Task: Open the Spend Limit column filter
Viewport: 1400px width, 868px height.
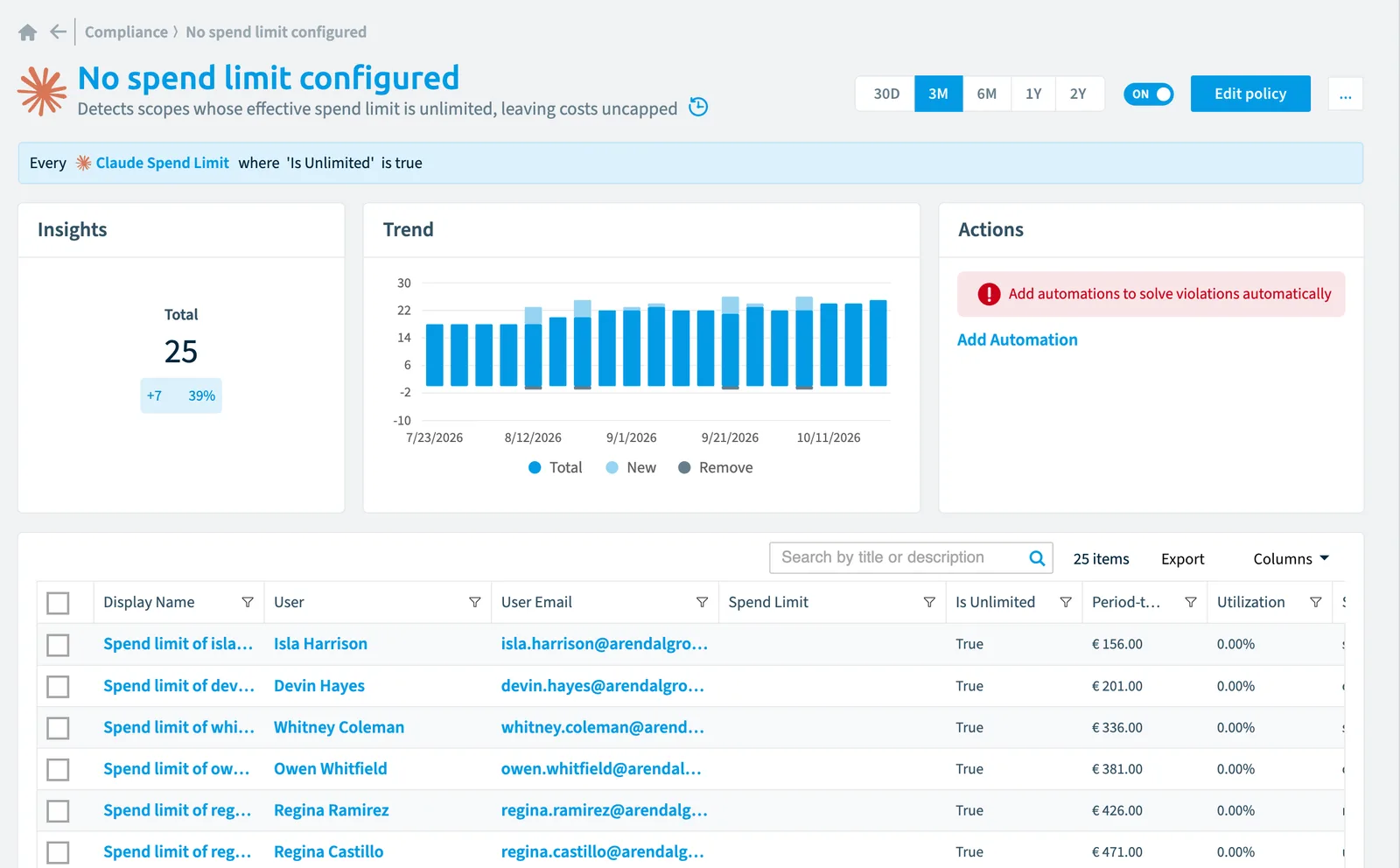Action: click(x=929, y=602)
